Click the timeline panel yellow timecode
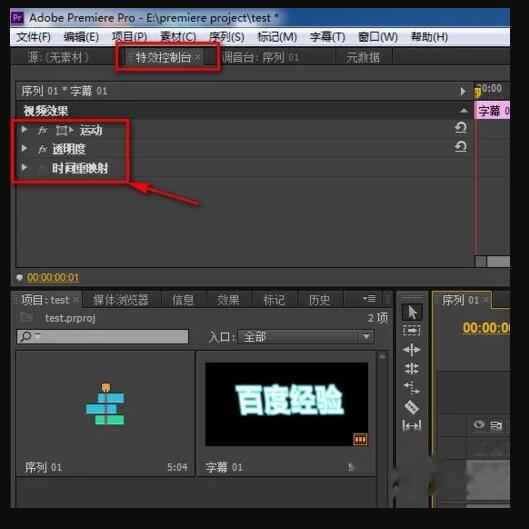Image resolution: width=529 pixels, height=529 pixels. point(486,328)
